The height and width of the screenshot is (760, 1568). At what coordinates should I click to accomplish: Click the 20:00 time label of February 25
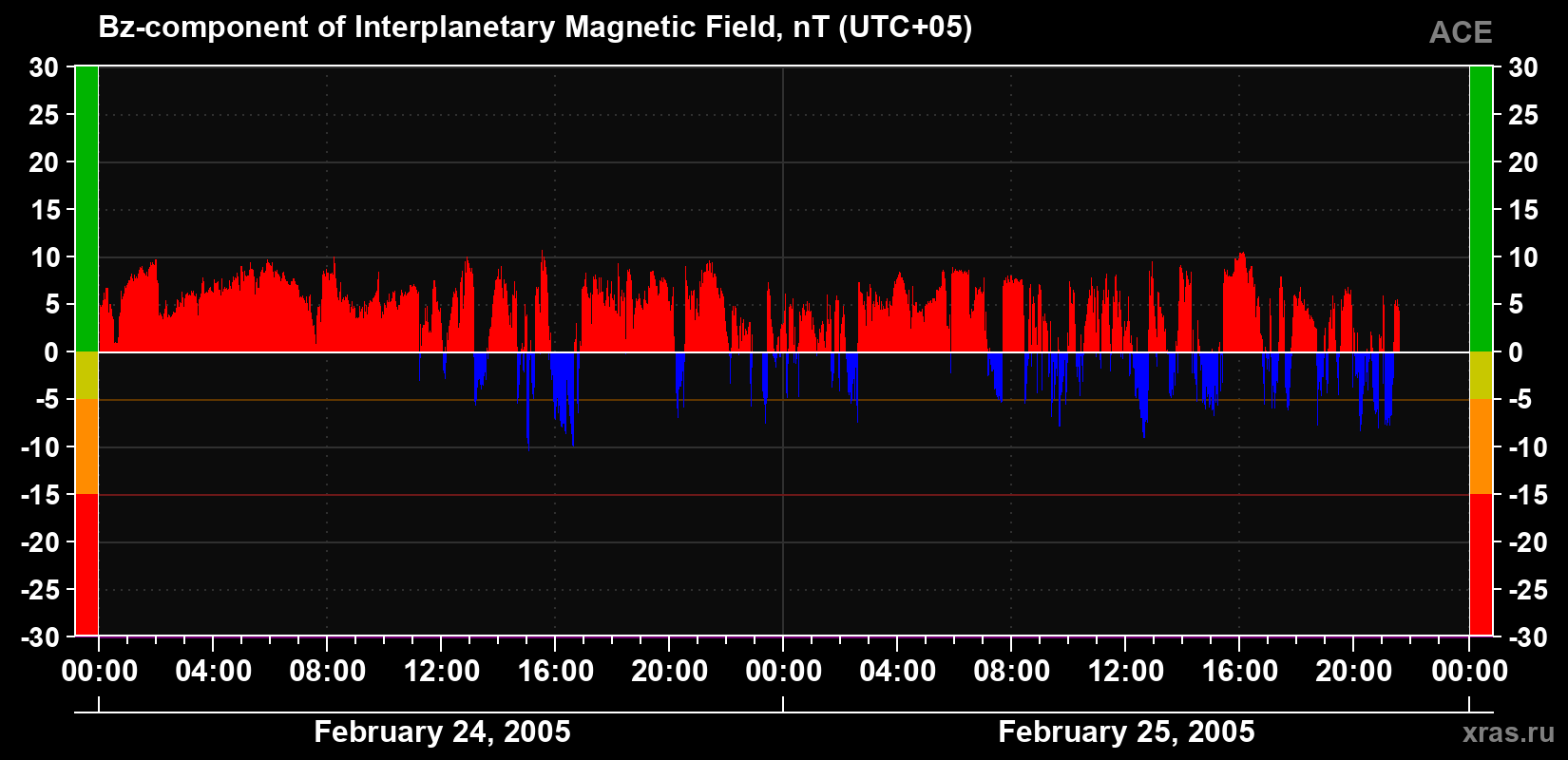1354,671
